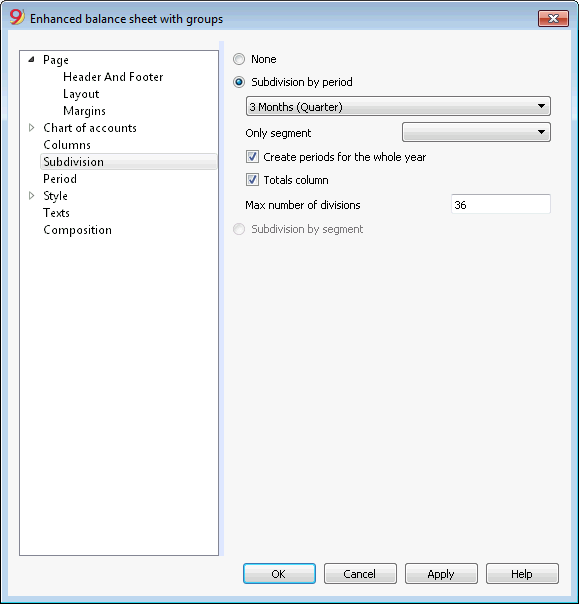This screenshot has height=604, width=579.
Task: Confirm settings with the OK button
Action: 279,574
